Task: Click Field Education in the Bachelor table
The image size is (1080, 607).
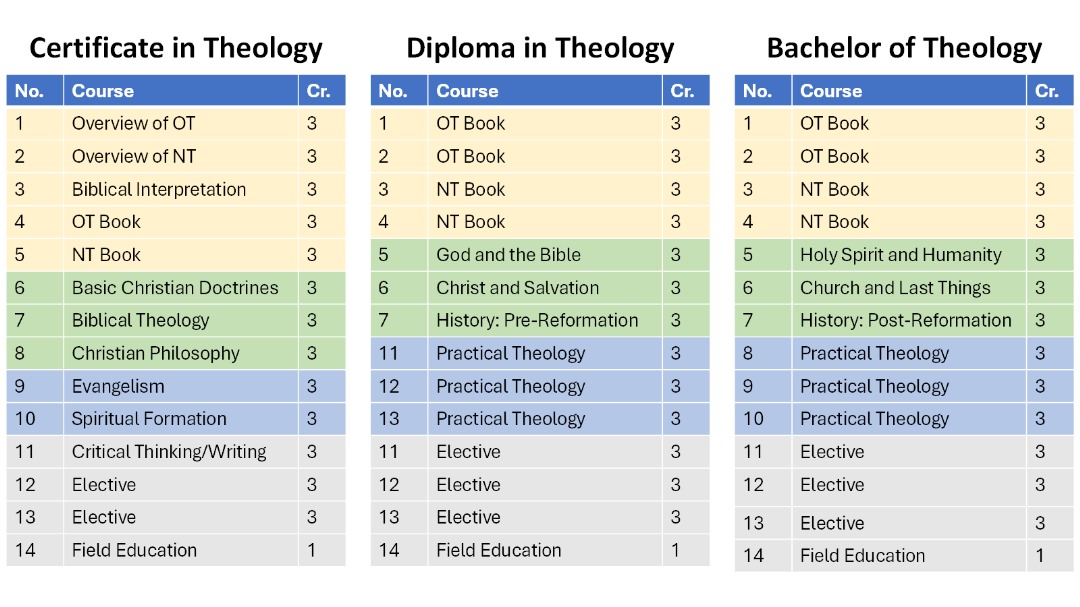Action: click(862, 556)
